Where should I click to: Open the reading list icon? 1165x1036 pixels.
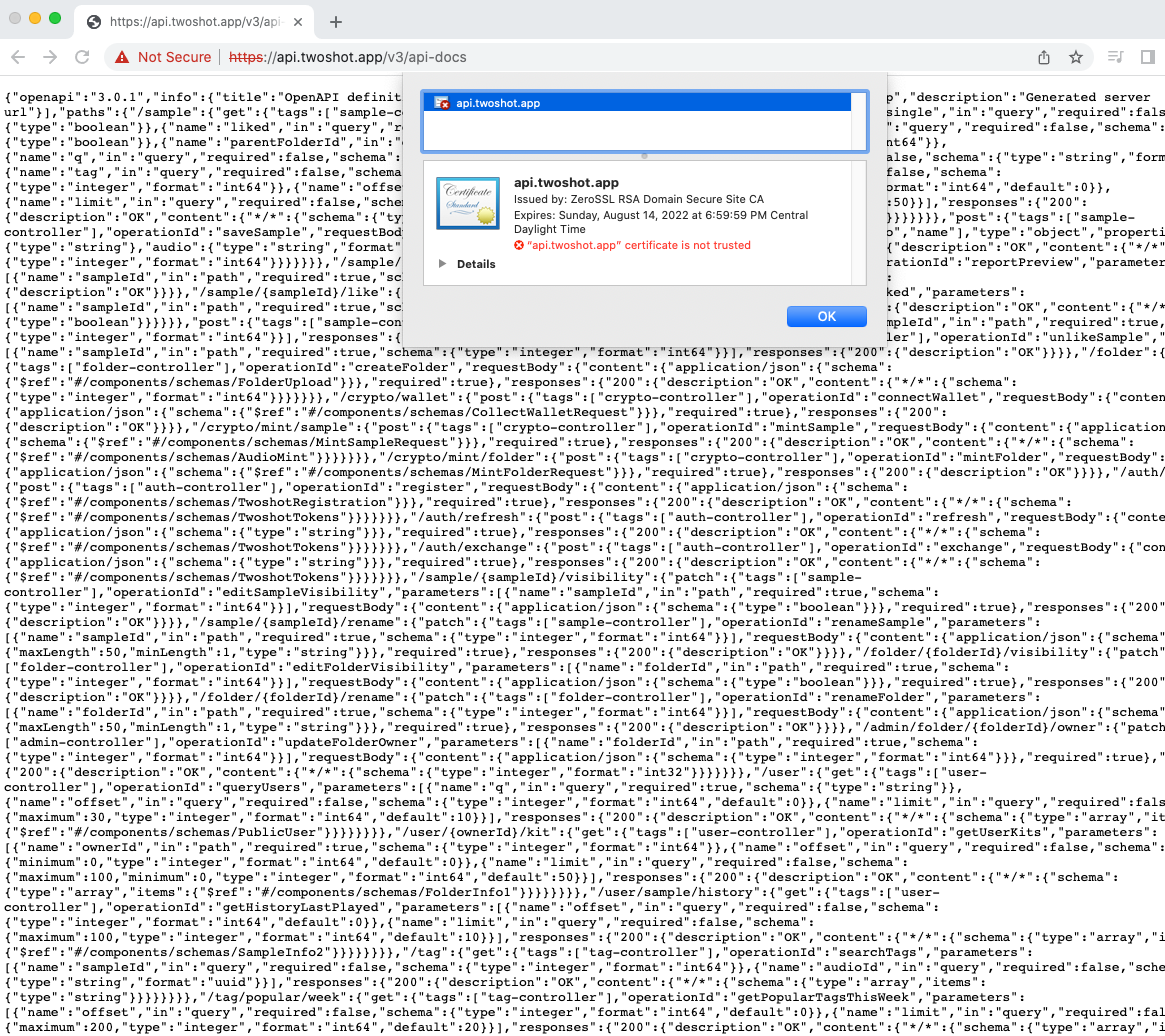pos(1115,57)
